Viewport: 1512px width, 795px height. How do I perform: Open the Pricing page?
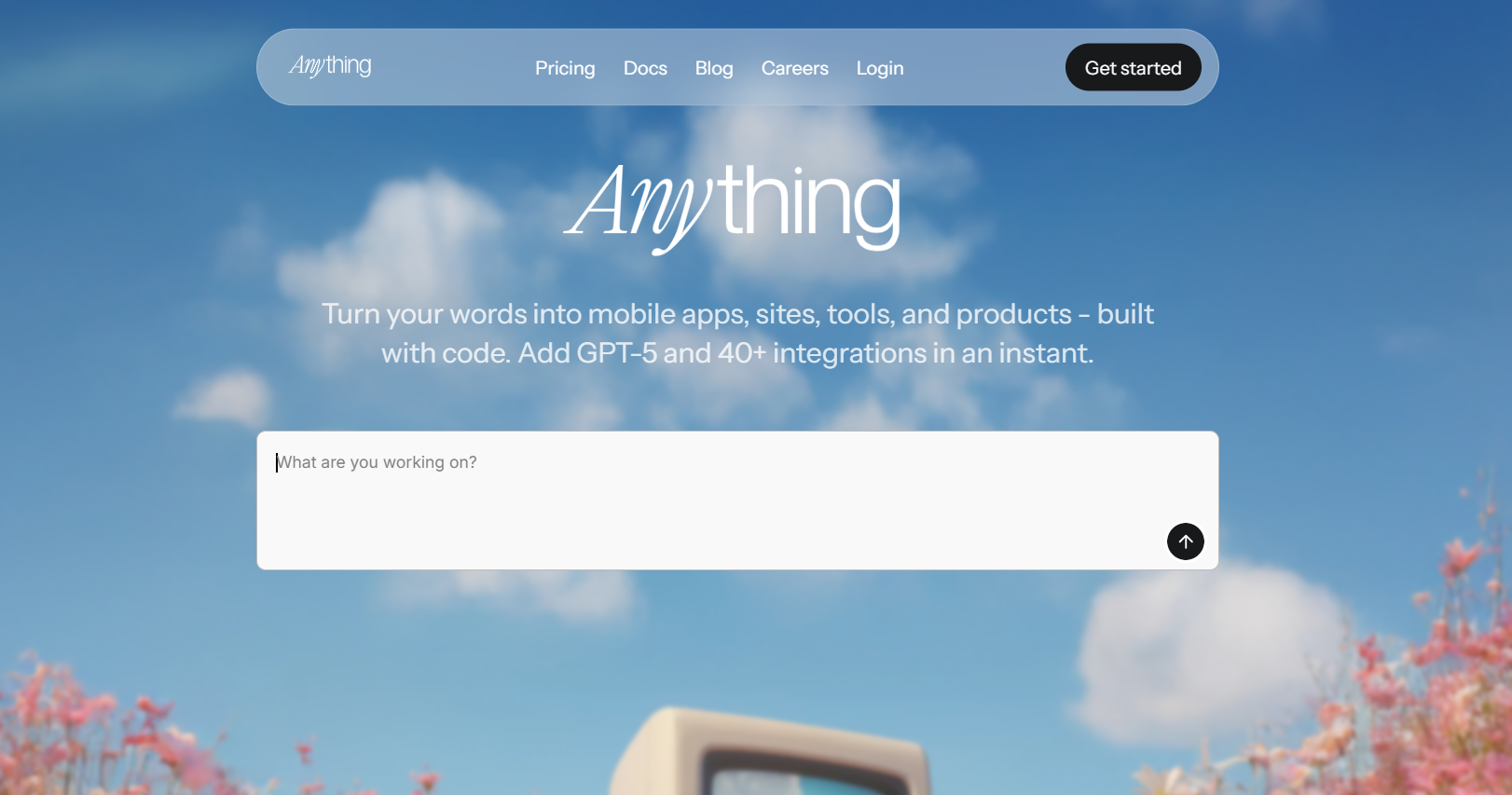pyautogui.click(x=565, y=68)
